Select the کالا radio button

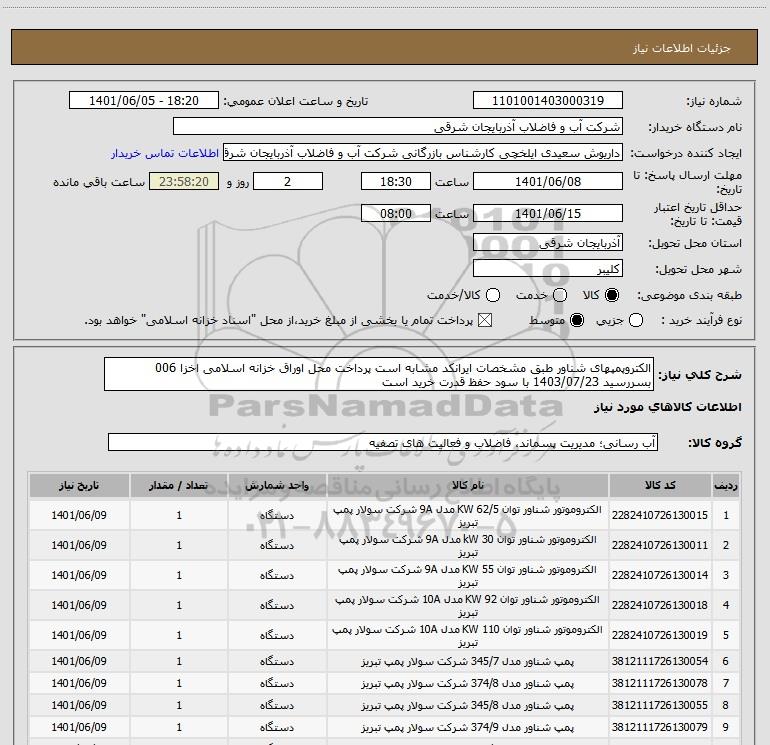coord(612,295)
